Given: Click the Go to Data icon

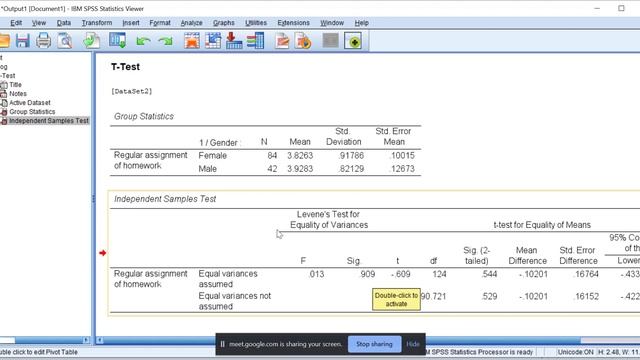Looking at the screenshot, I should click(192, 41).
